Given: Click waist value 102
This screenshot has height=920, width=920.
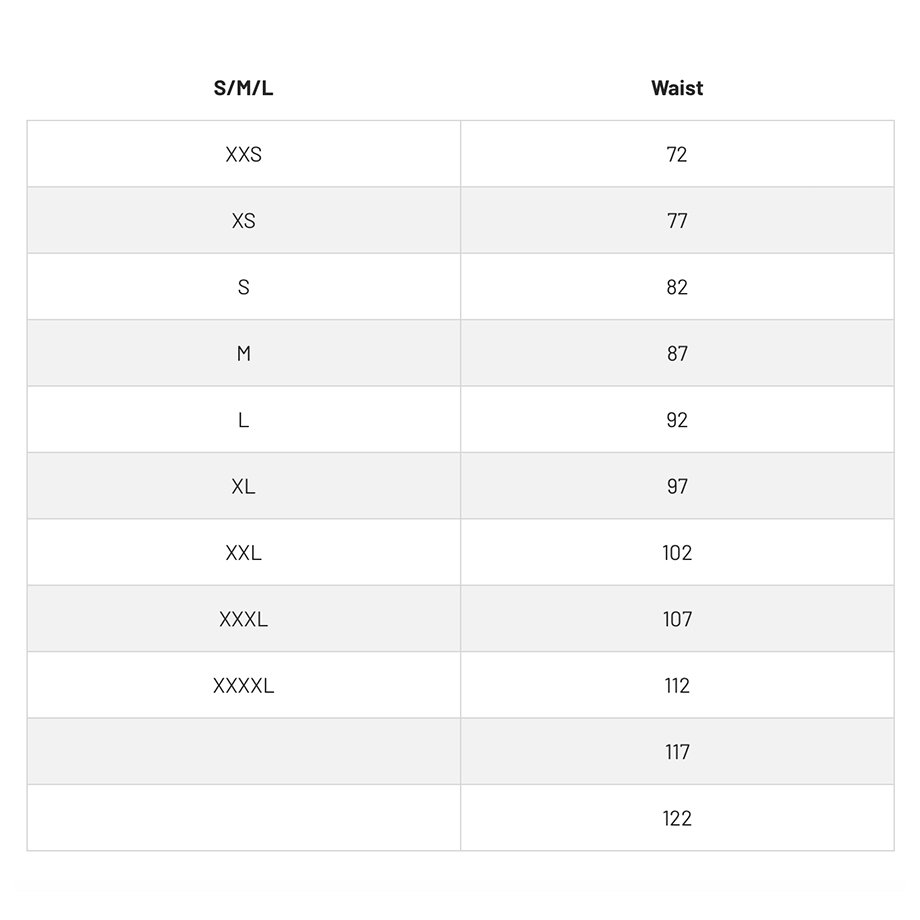Looking at the screenshot, I should click(677, 552).
